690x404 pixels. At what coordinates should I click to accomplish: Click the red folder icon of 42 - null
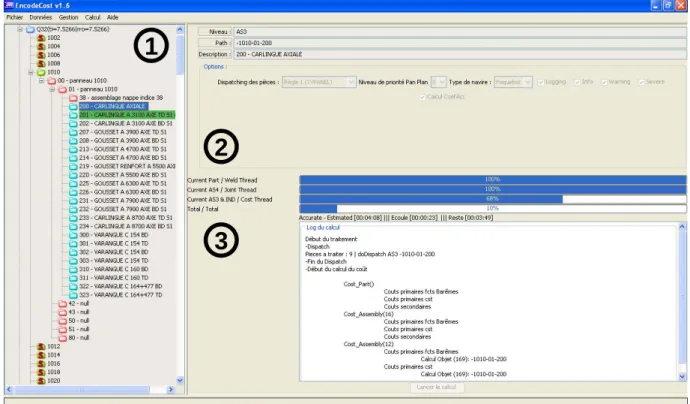(62, 304)
